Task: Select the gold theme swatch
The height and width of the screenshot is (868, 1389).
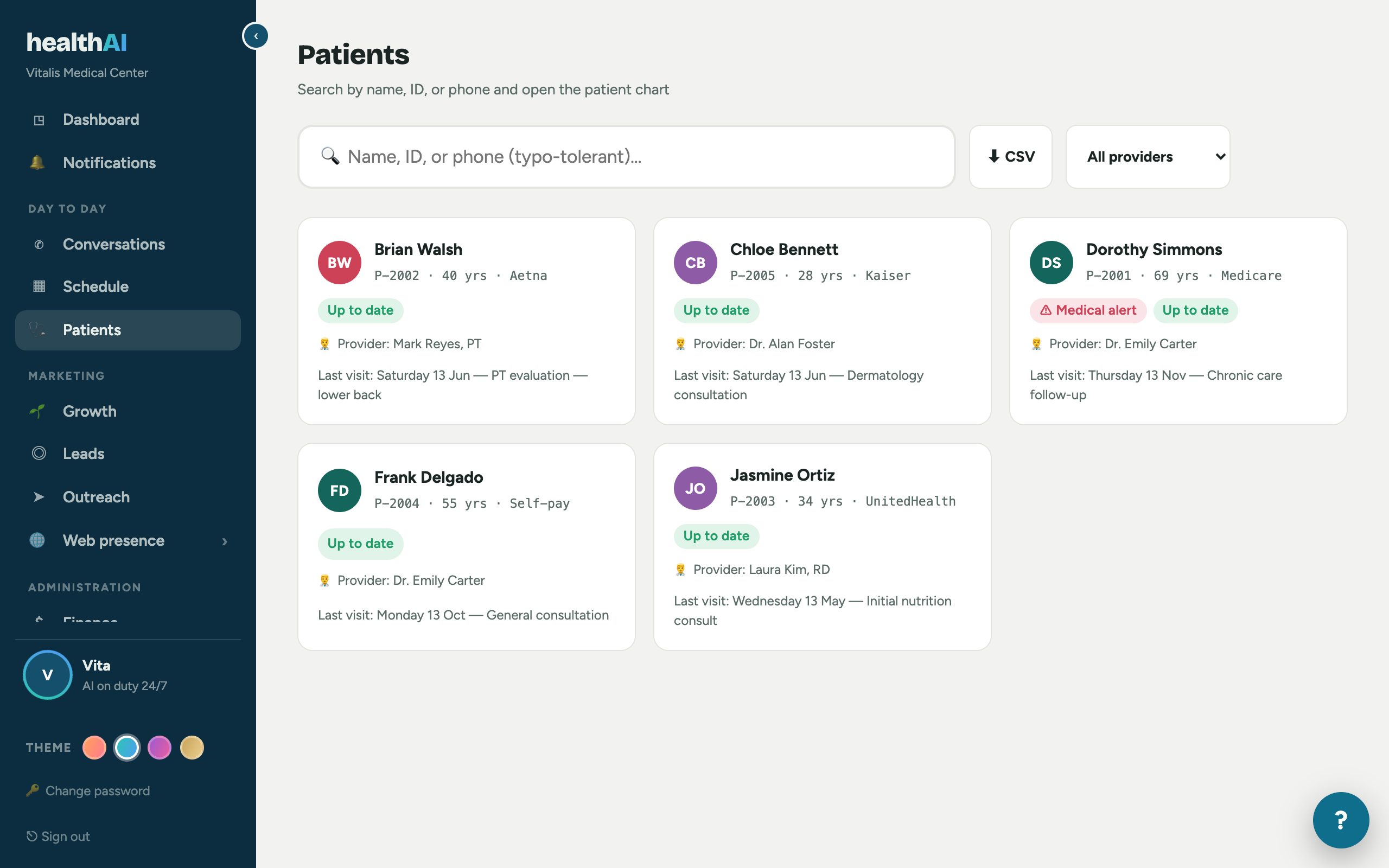Action: [x=192, y=748]
